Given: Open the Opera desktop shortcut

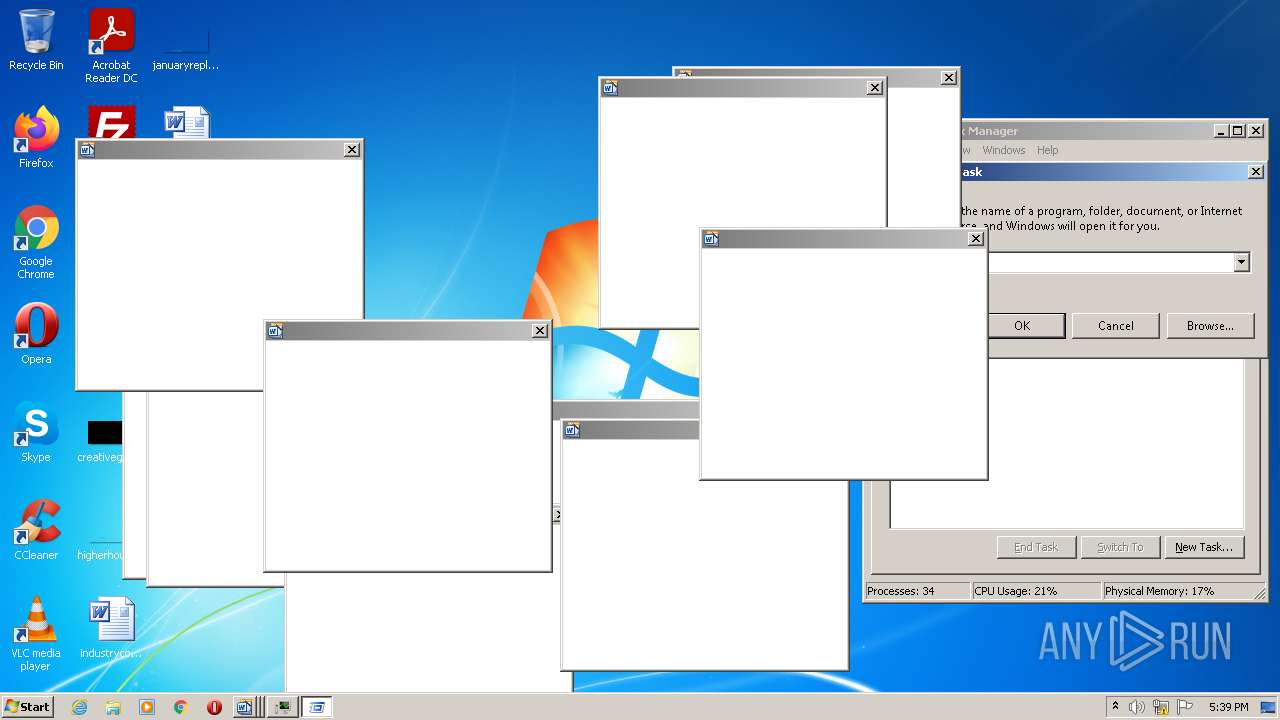Looking at the screenshot, I should coord(36,334).
